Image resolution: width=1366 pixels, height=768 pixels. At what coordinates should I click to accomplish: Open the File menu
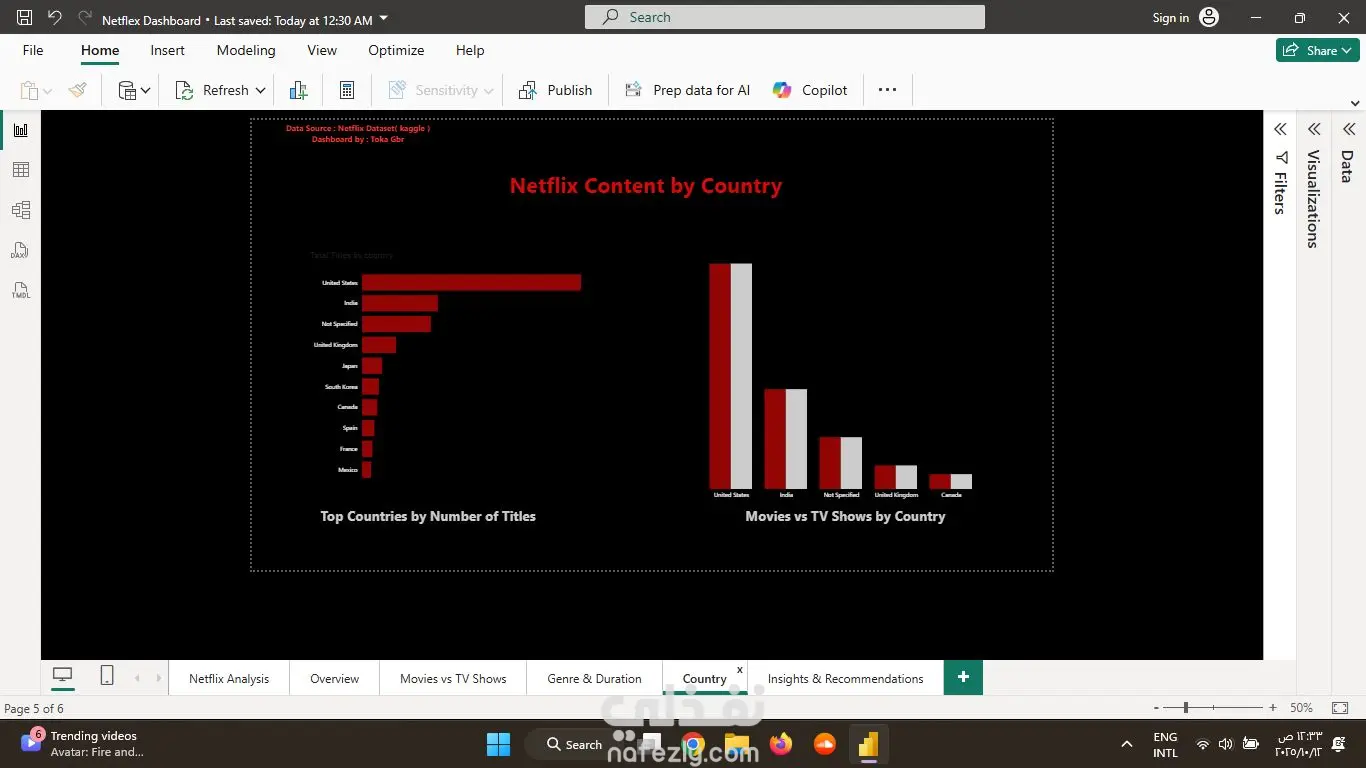[x=33, y=50]
